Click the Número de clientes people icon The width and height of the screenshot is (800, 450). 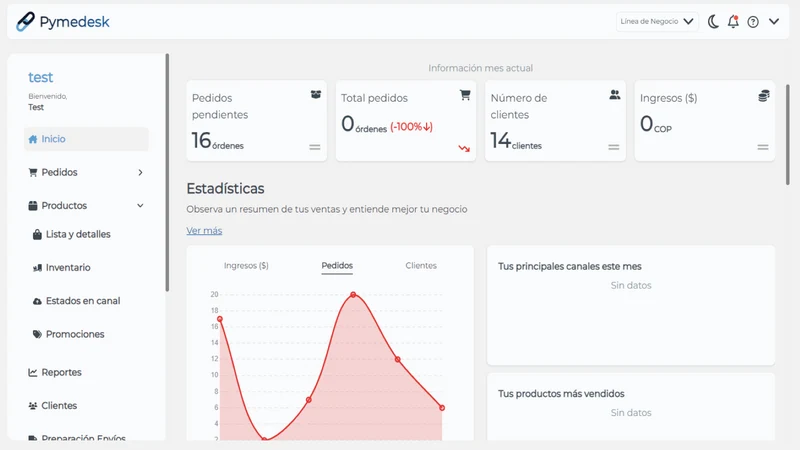pyautogui.click(x=615, y=94)
